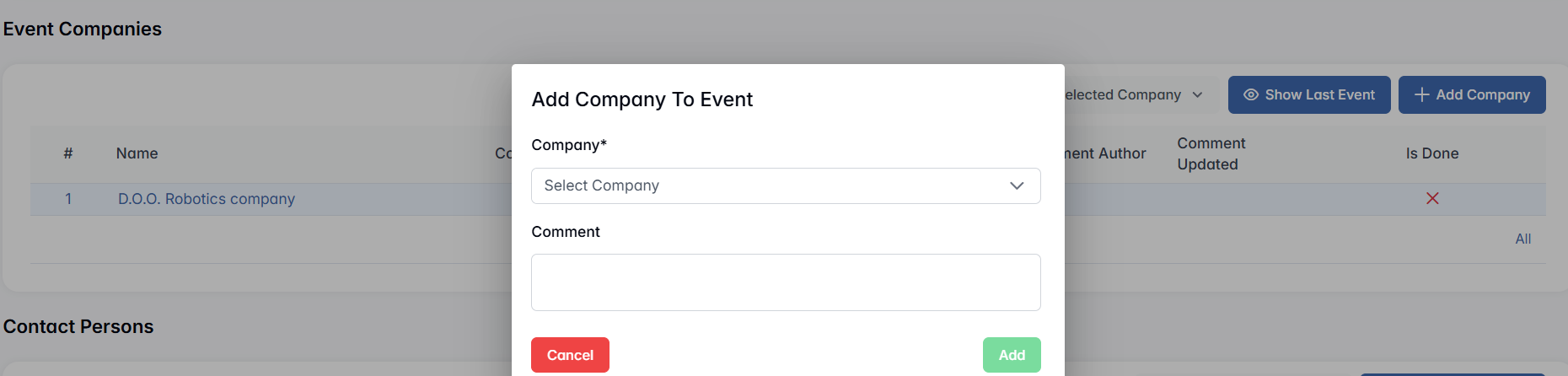The image size is (1568, 376).
Task: Click the plus icon on Add Company
Action: [1421, 95]
